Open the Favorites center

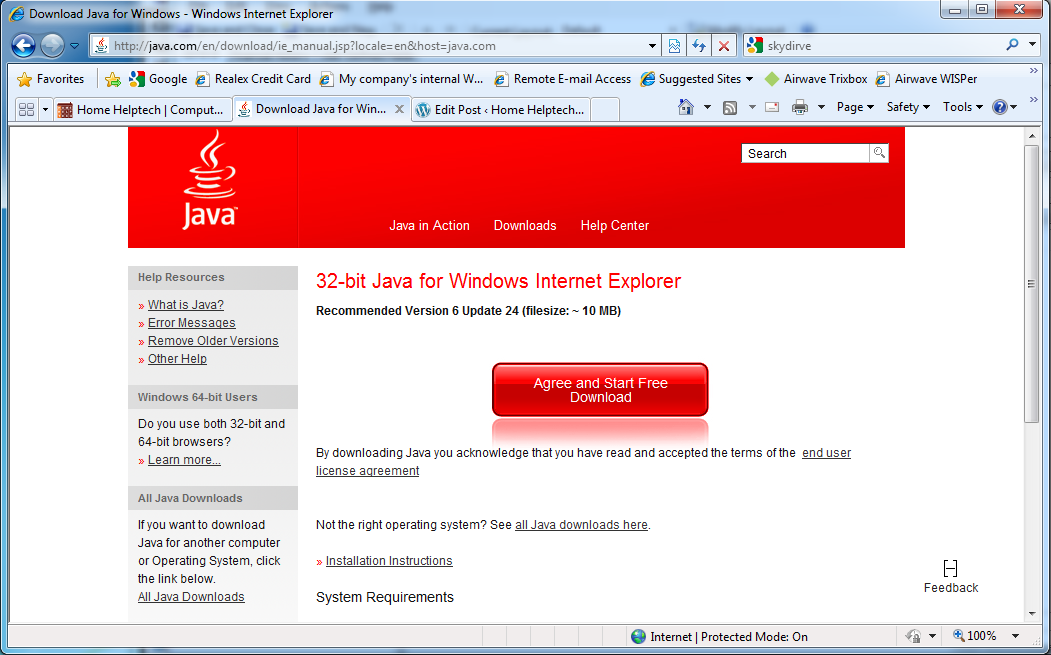pyautogui.click(x=51, y=79)
